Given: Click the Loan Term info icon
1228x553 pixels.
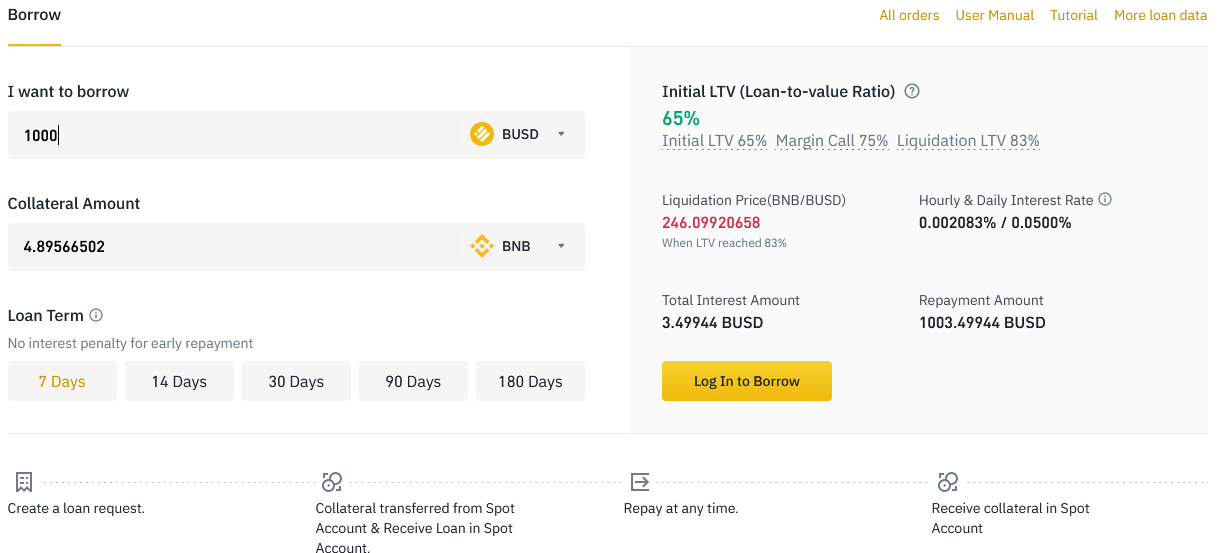Looking at the screenshot, I should coord(96,315).
